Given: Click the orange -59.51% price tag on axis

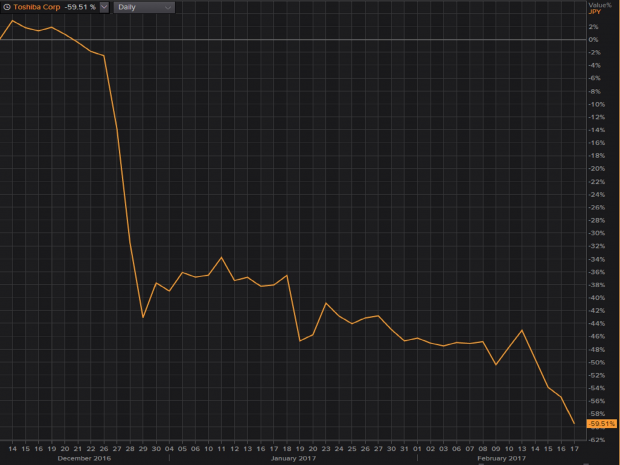Looking at the screenshot, I should point(602,424).
